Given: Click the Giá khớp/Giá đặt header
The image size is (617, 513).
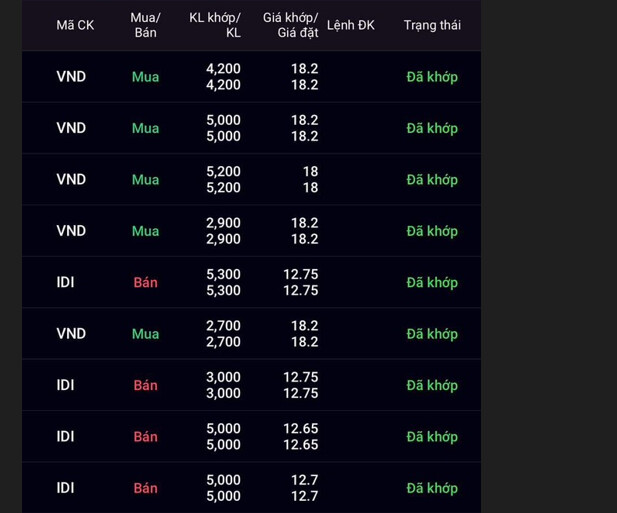Looking at the screenshot, I should pos(297,25).
